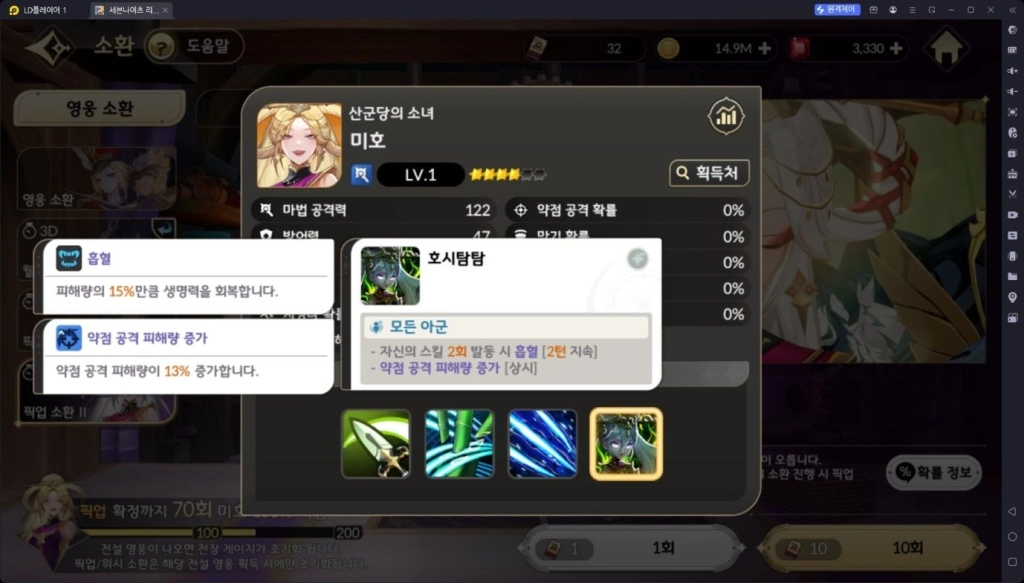Select the blue lightning skill icon

pos(542,444)
